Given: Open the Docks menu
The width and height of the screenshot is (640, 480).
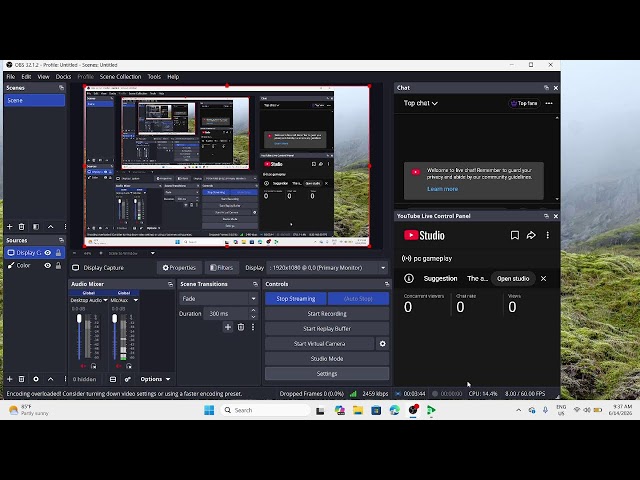Looking at the screenshot, I should (63, 77).
